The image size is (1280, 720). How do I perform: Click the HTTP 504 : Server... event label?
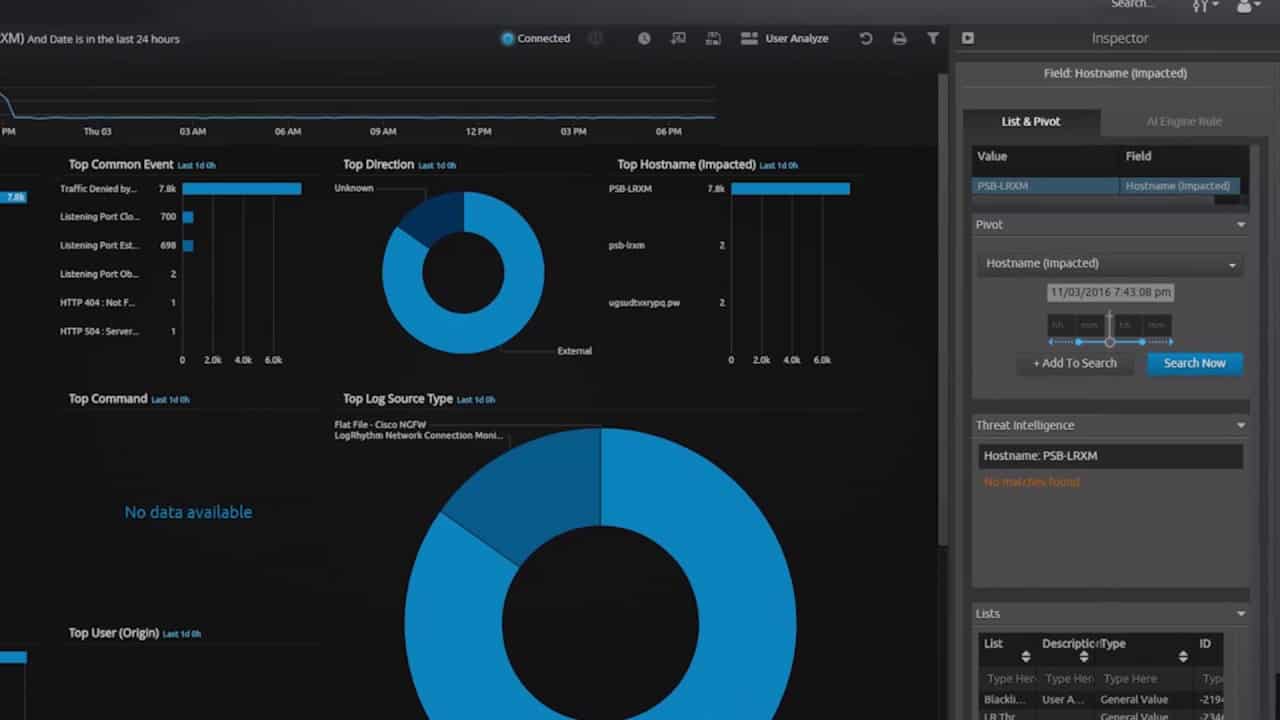[x=99, y=331]
